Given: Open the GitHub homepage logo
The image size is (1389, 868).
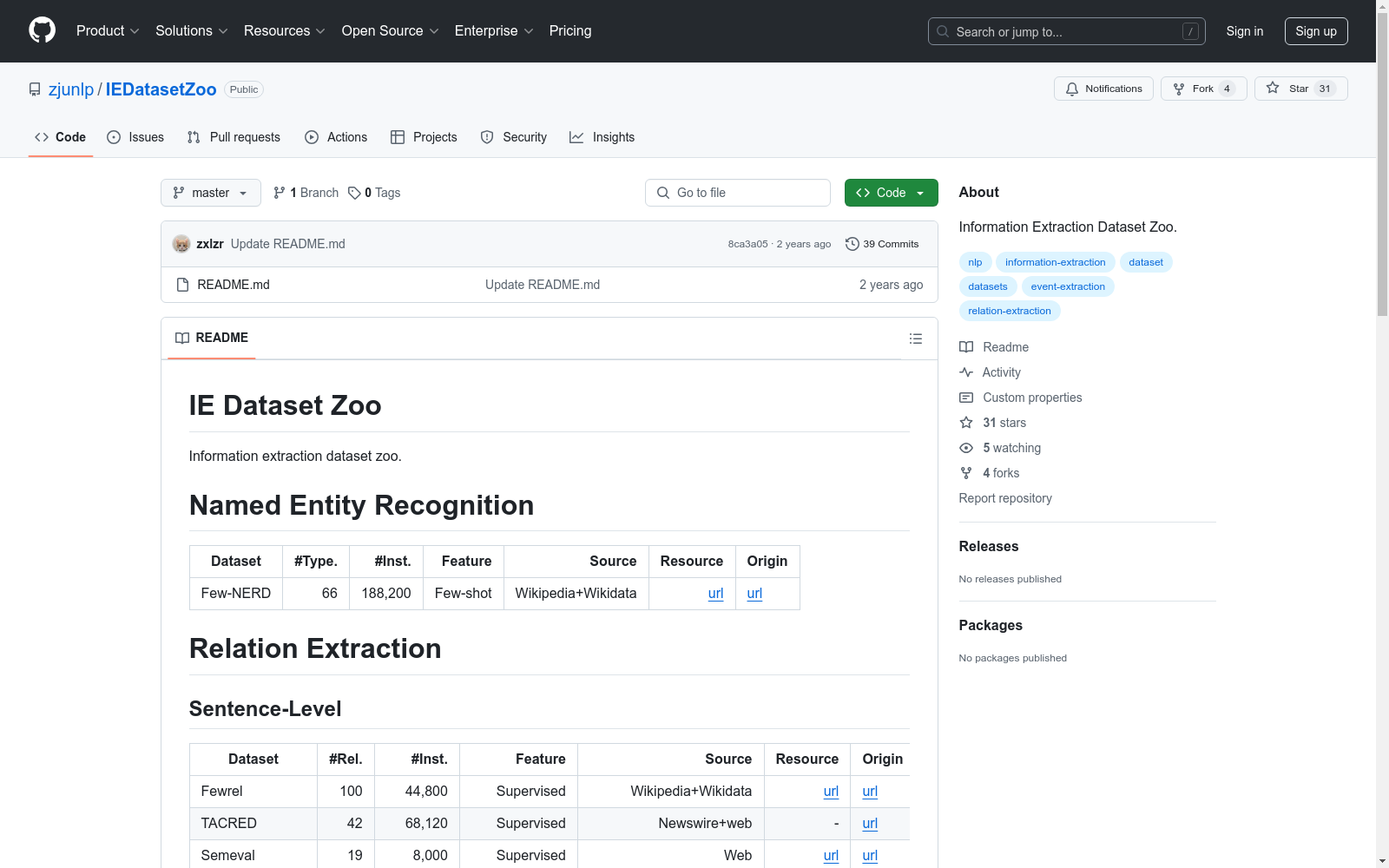Looking at the screenshot, I should (42, 30).
